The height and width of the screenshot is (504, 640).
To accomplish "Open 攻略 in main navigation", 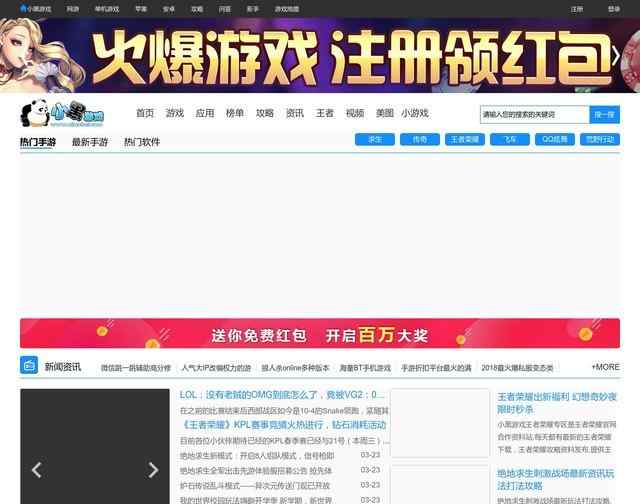I will (265, 113).
